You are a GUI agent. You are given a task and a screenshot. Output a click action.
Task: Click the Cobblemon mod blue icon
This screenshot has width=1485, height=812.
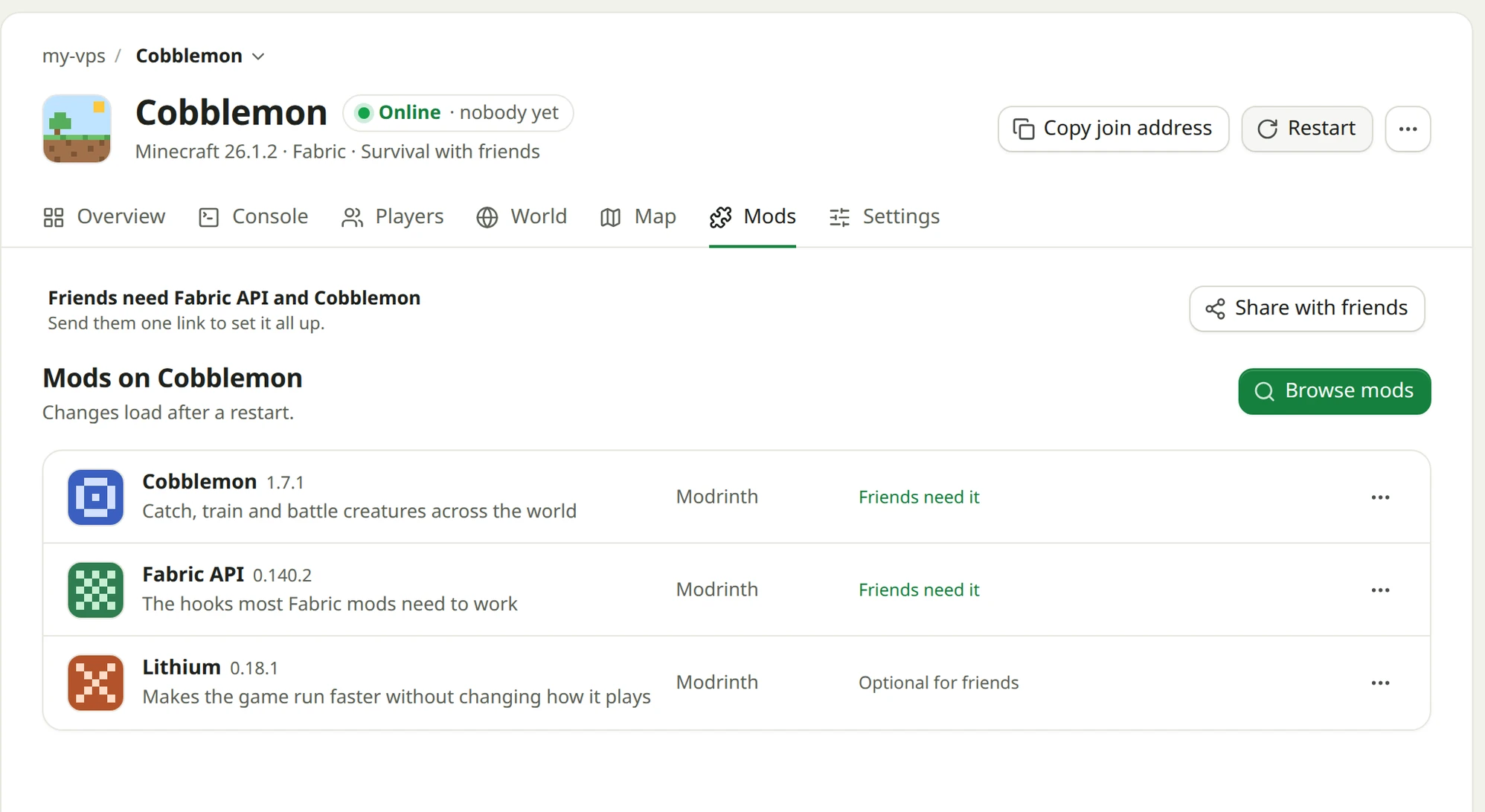click(95, 497)
